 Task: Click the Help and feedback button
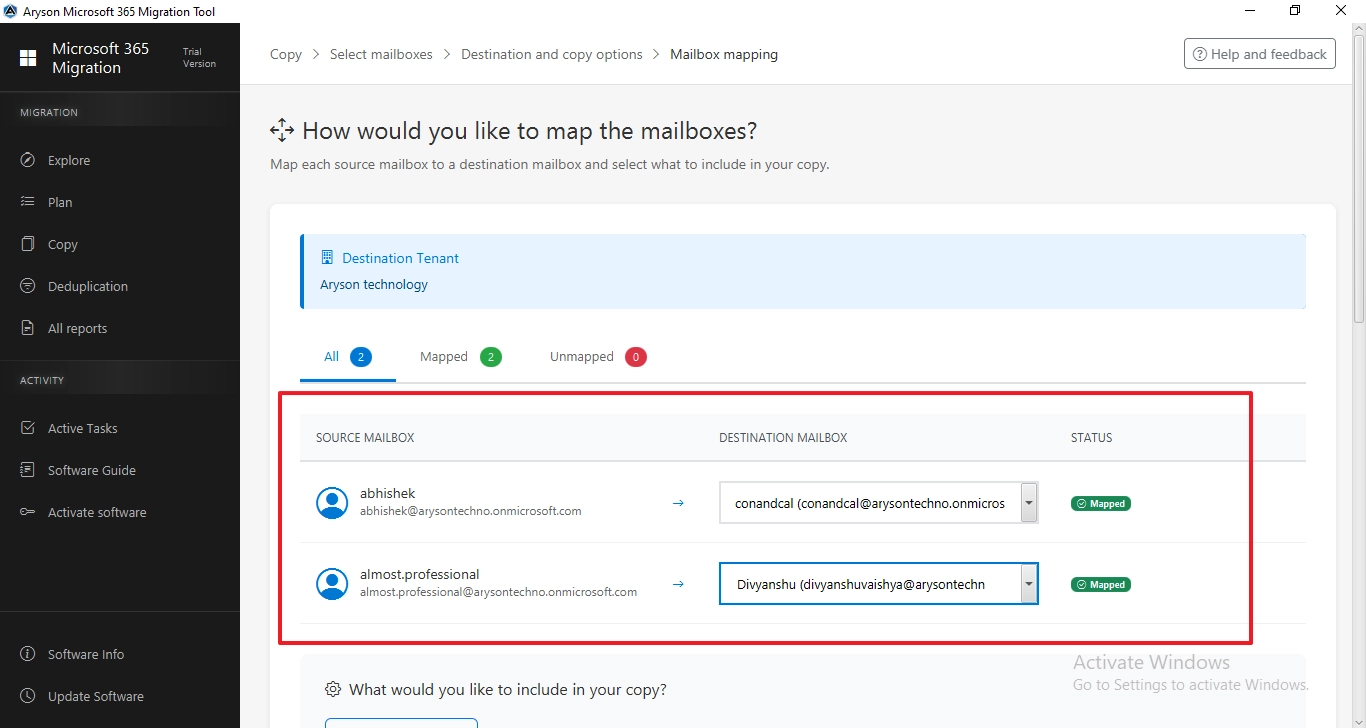click(1260, 54)
